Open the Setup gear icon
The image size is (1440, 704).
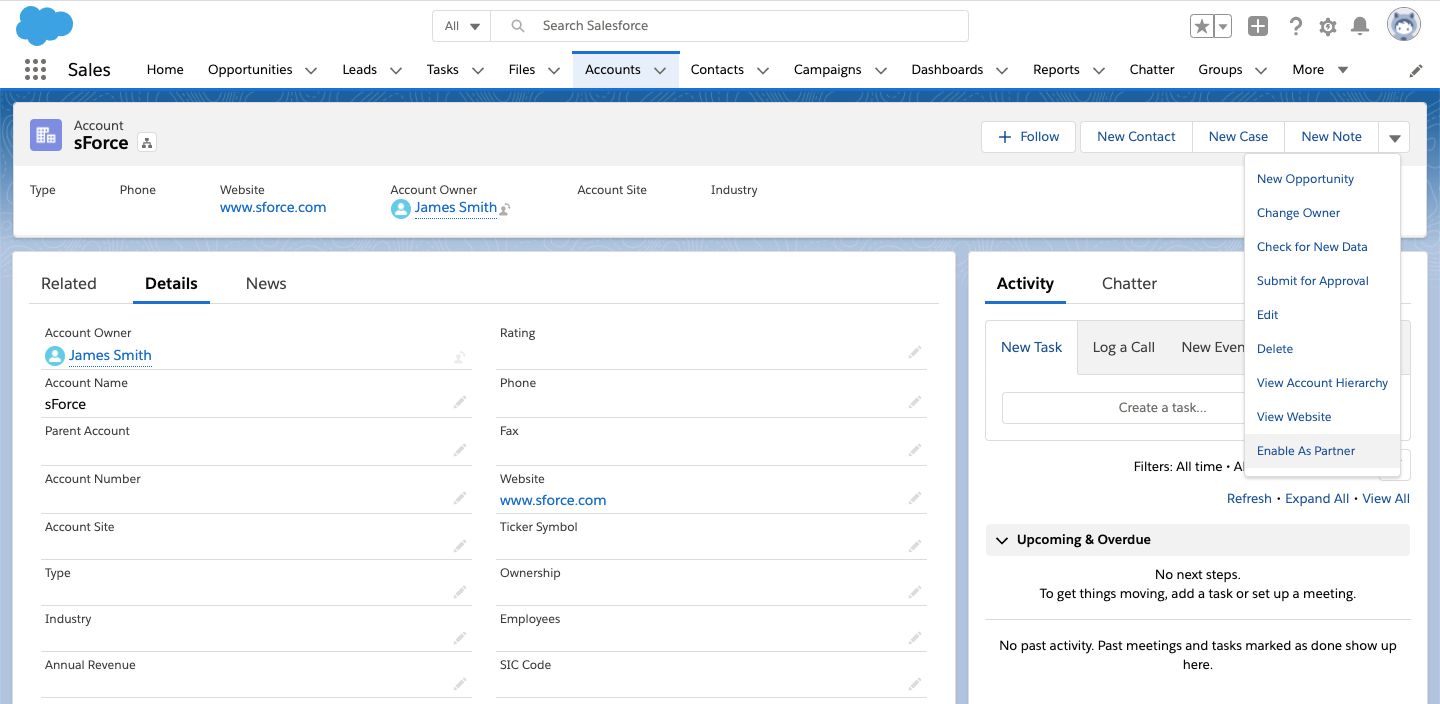pos(1328,27)
